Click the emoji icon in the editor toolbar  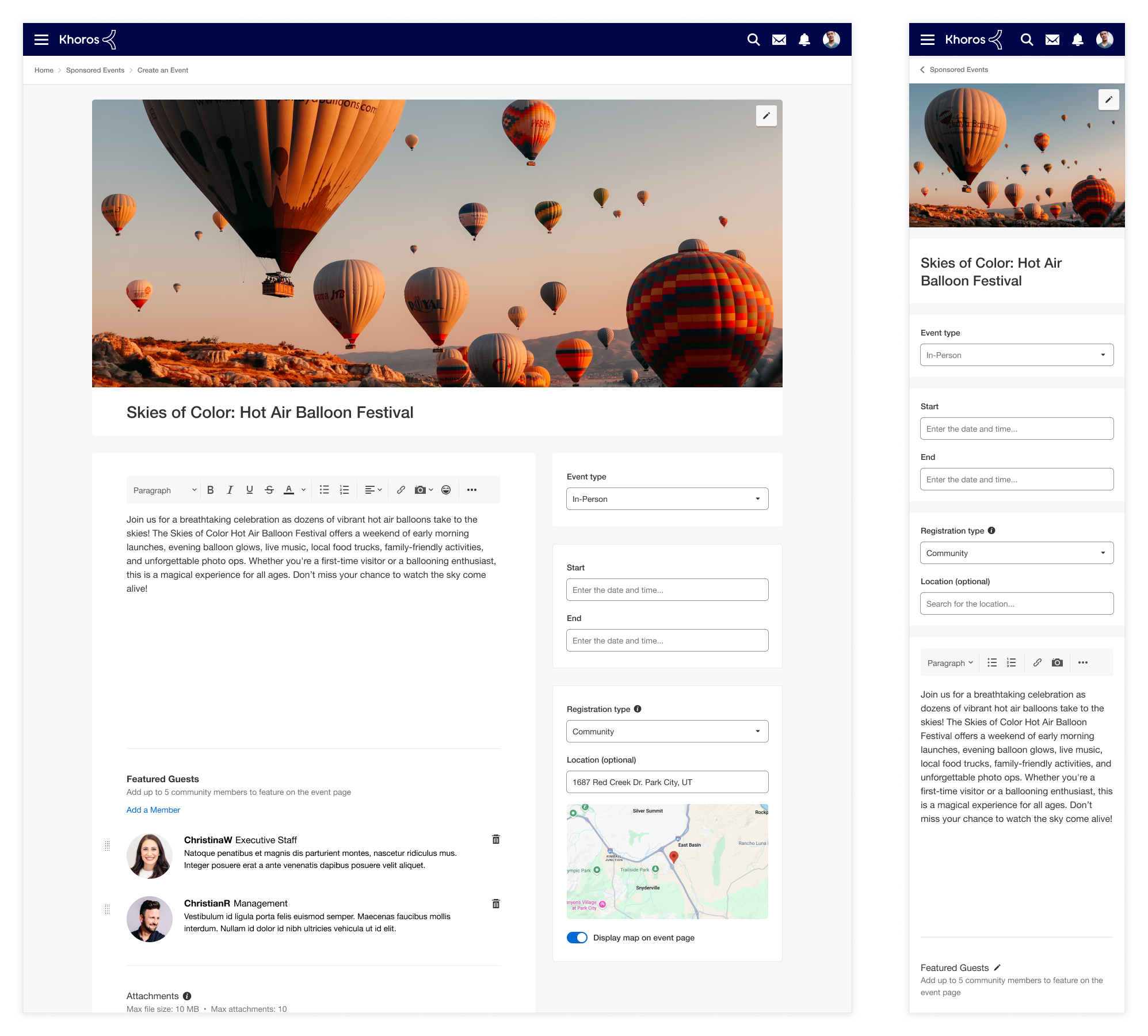(x=446, y=490)
